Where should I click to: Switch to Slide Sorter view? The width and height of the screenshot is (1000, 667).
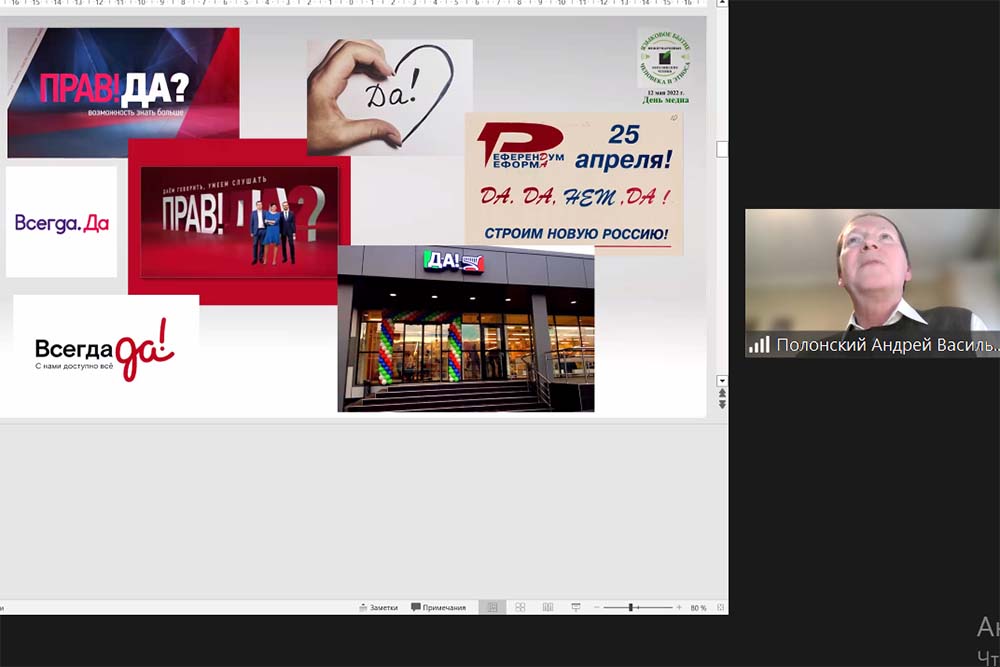click(520, 607)
